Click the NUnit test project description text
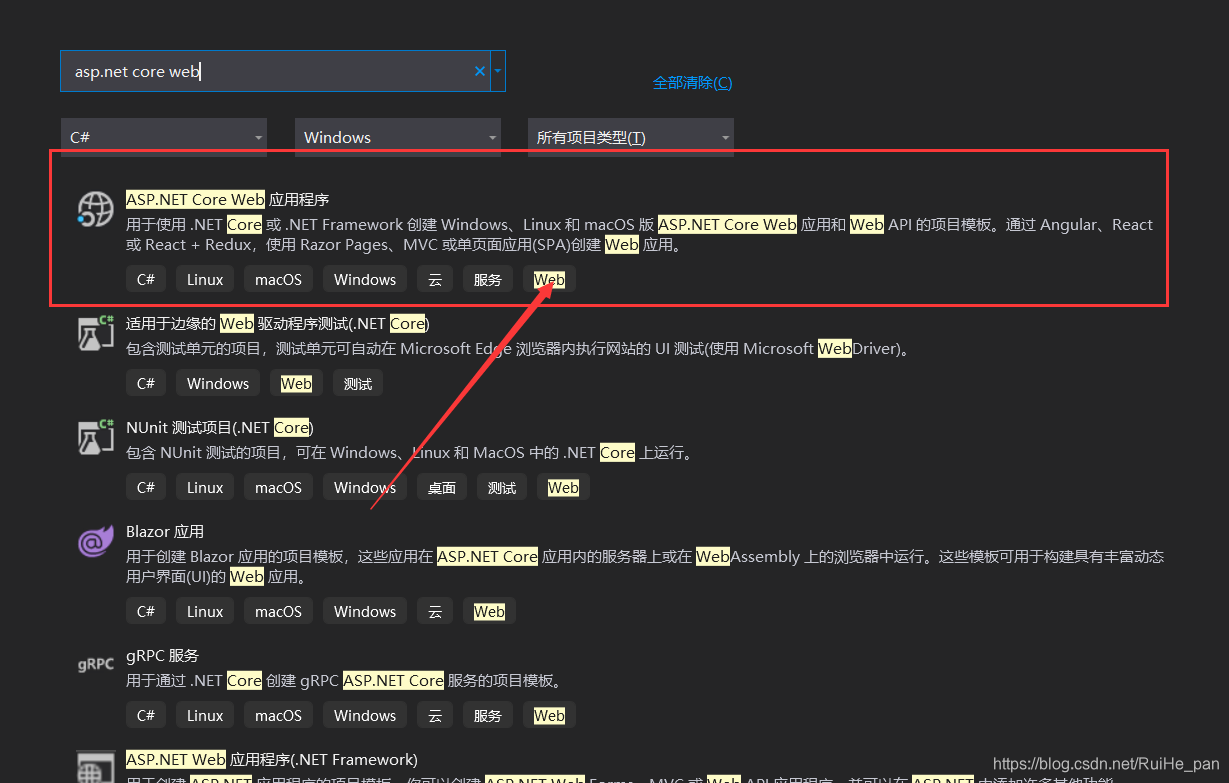 [x=410, y=452]
